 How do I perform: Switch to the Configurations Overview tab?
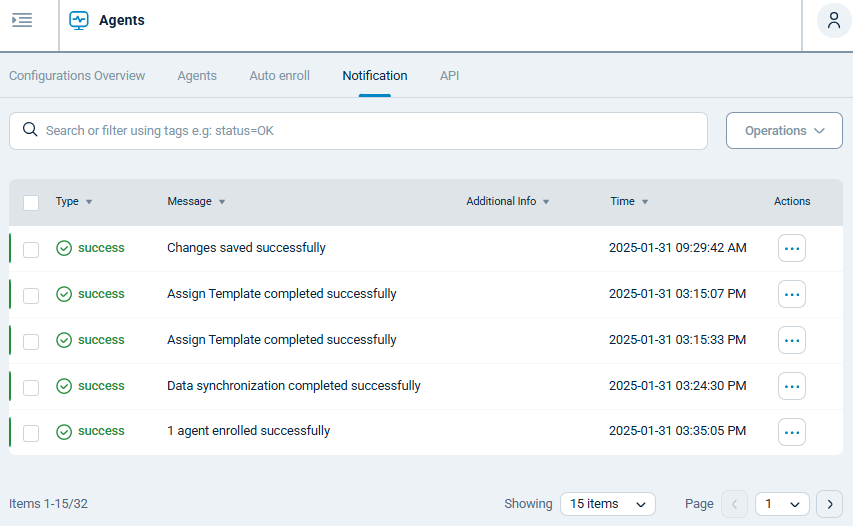coord(77,76)
